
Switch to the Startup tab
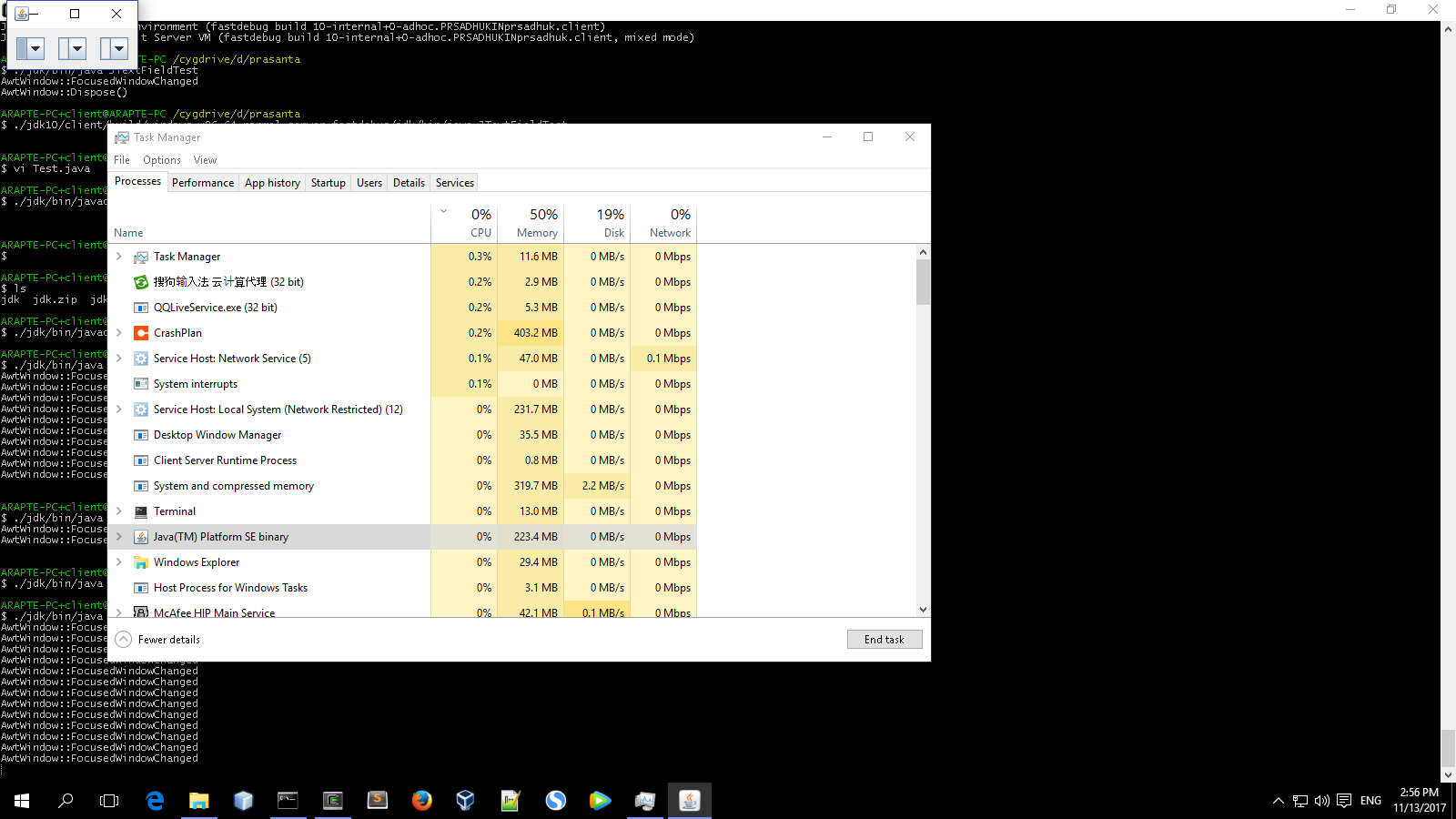pos(329,183)
